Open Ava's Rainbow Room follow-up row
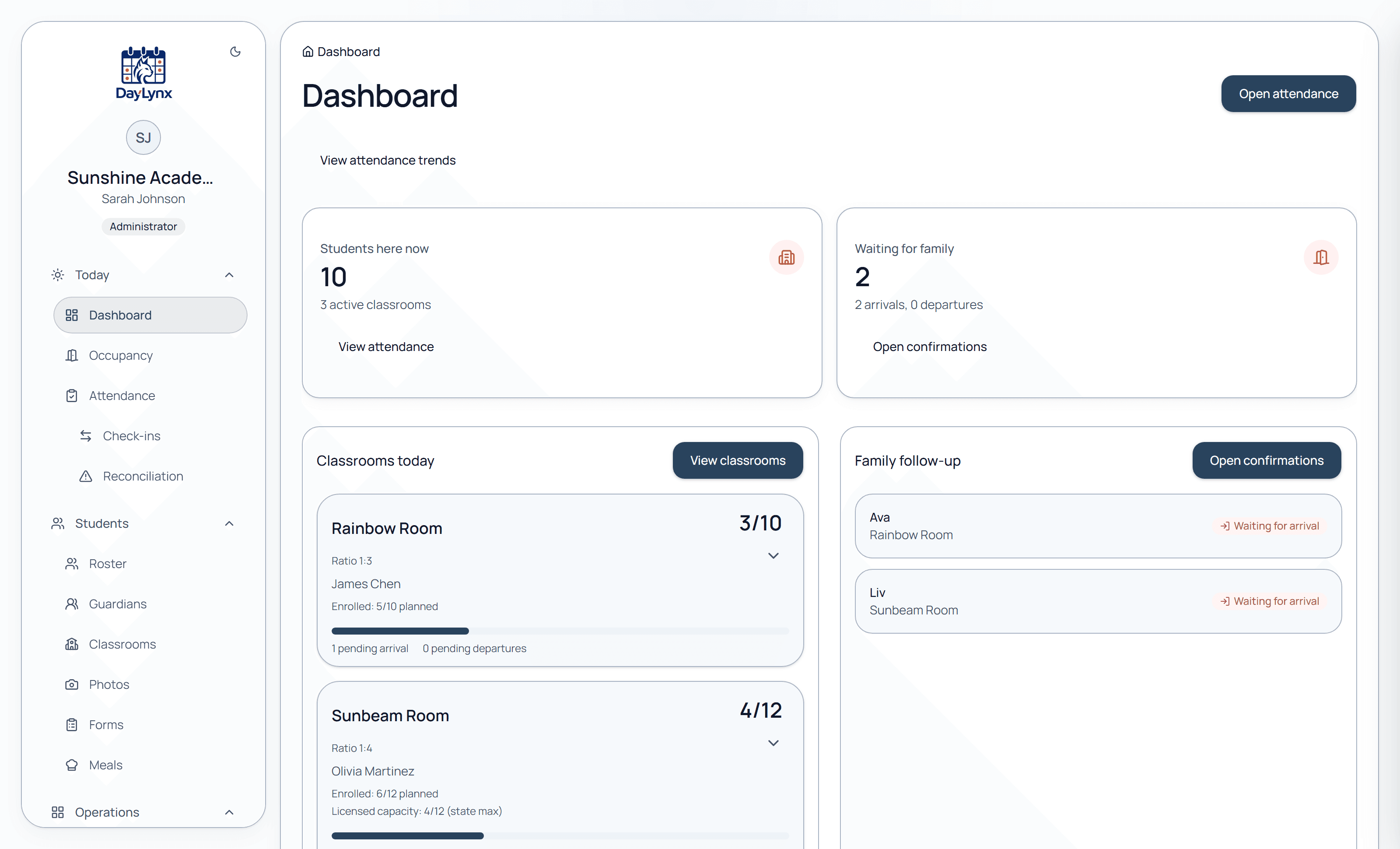Screen dimensions: 1400x849 click(x=1098, y=526)
